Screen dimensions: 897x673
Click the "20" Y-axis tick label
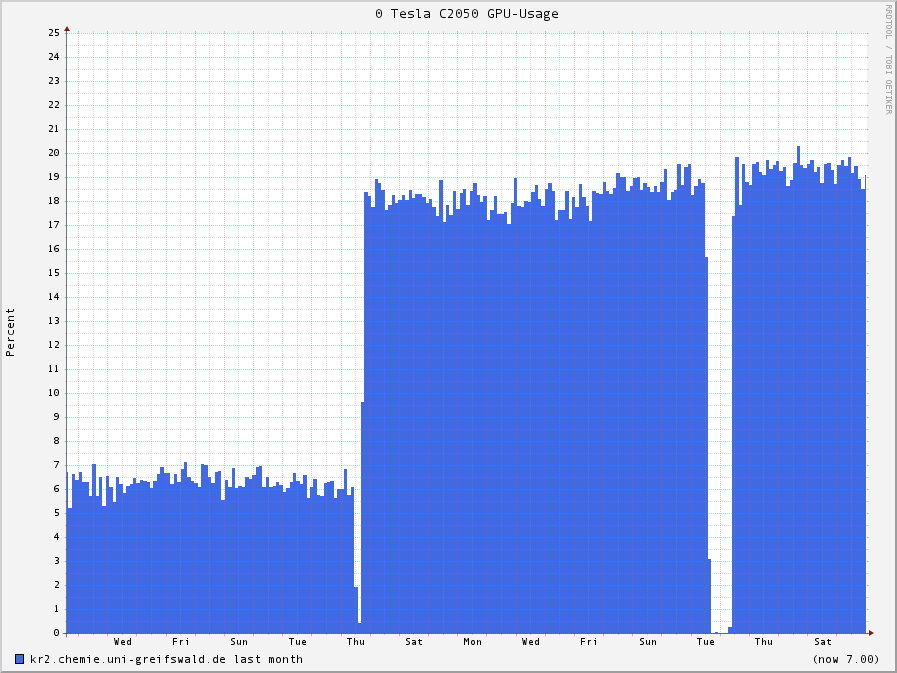(x=54, y=153)
